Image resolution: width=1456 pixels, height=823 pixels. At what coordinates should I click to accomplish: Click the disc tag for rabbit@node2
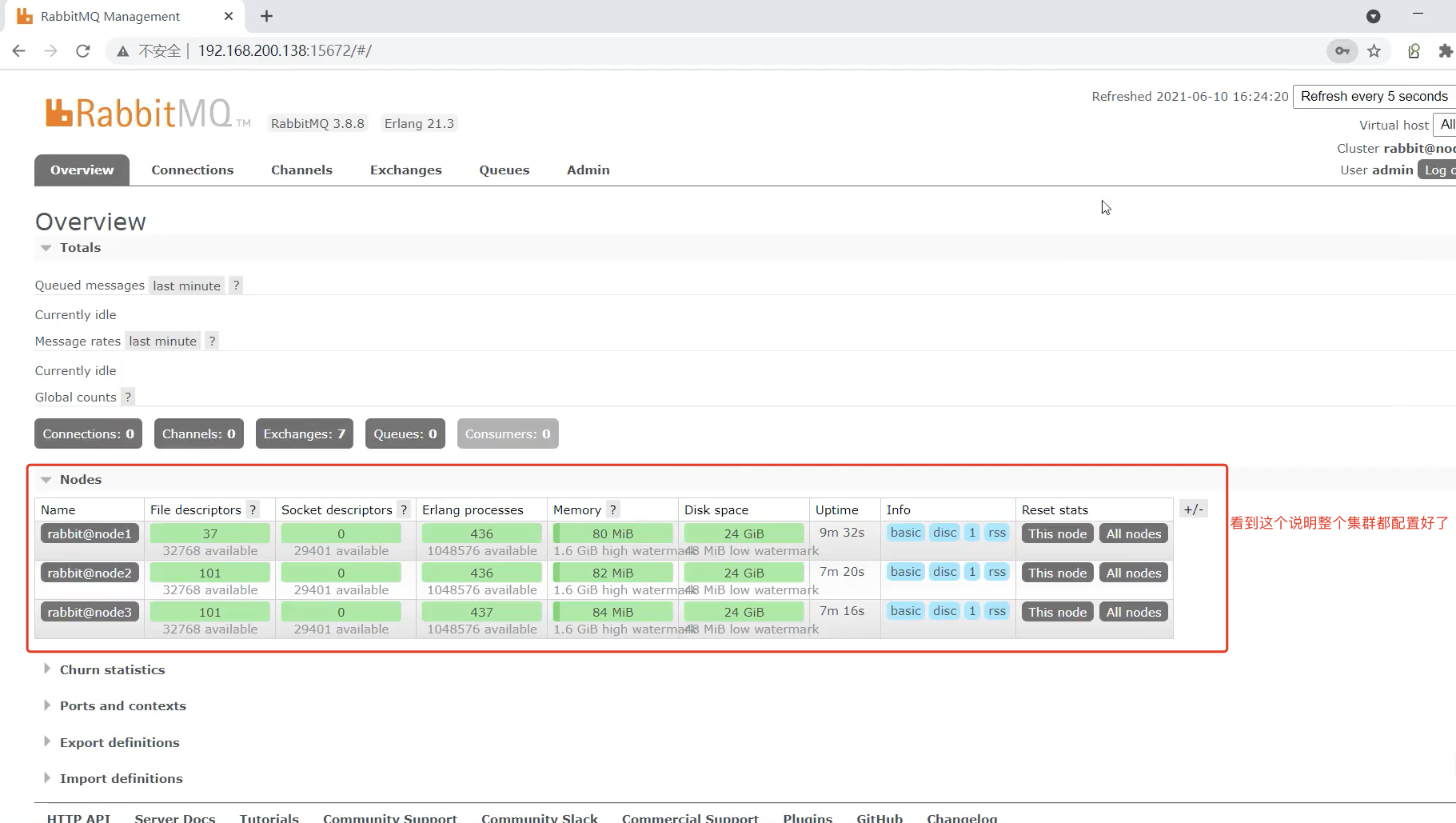tap(944, 572)
